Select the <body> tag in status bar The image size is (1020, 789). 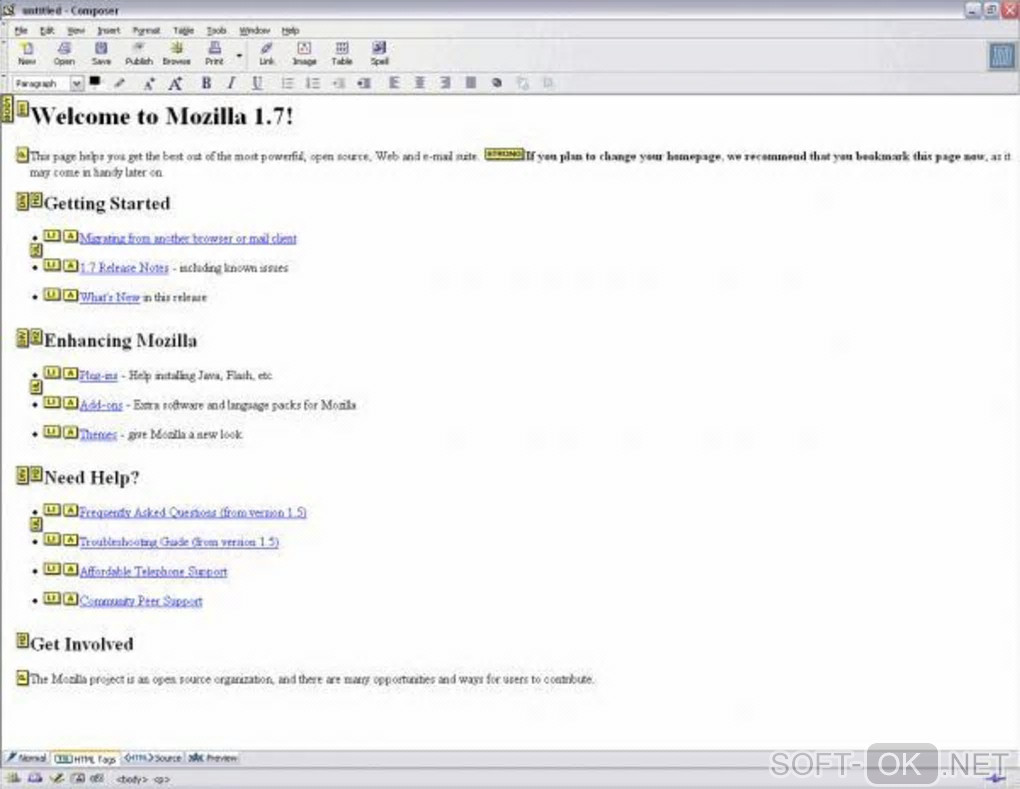pos(132,779)
